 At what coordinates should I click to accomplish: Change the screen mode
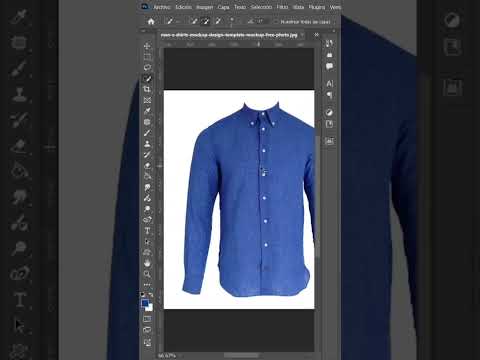[x=147, y=330]
